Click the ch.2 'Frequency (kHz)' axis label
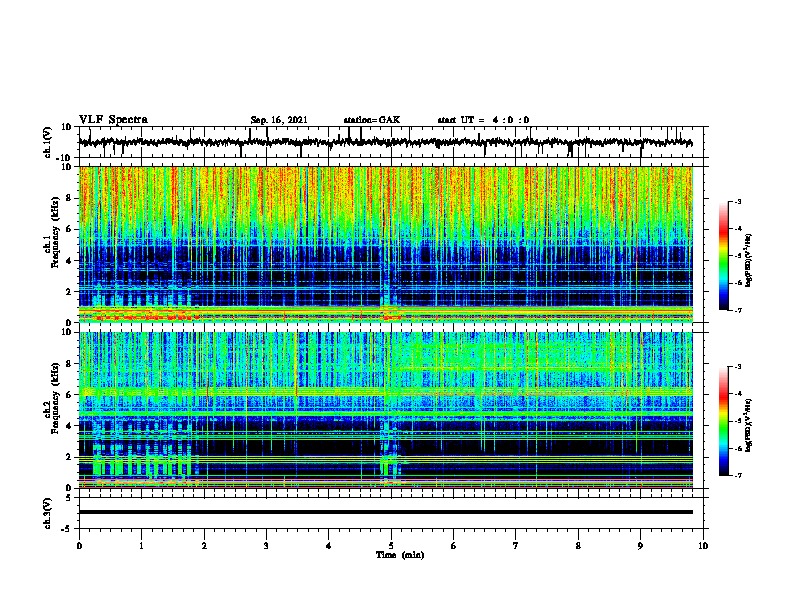Image resolution: width=792 pixels, height=612 pixels. coord(55,397)
